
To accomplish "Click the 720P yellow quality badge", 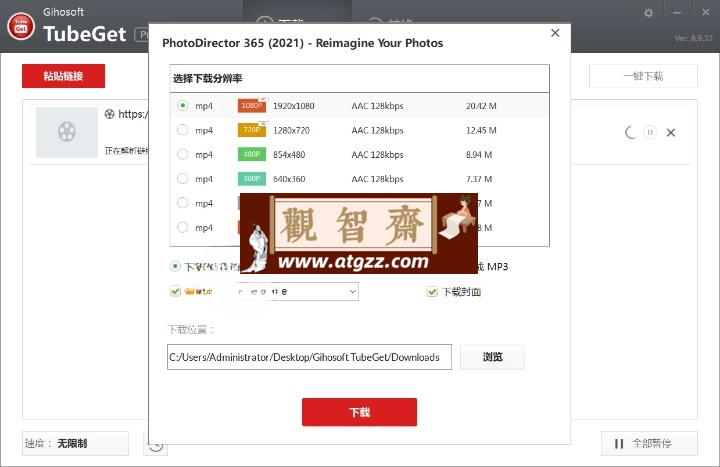I will coord(252,130).
